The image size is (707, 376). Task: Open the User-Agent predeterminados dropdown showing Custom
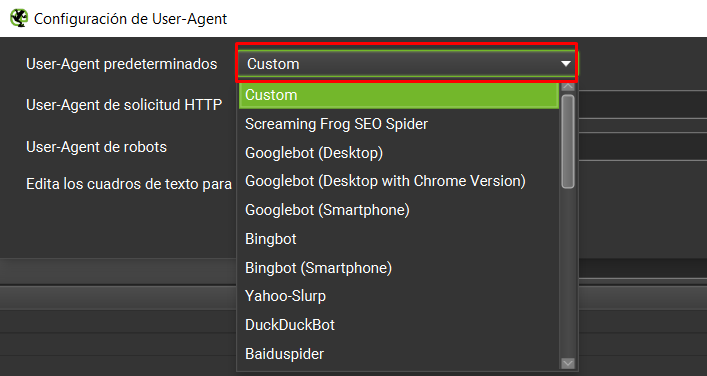407,64
